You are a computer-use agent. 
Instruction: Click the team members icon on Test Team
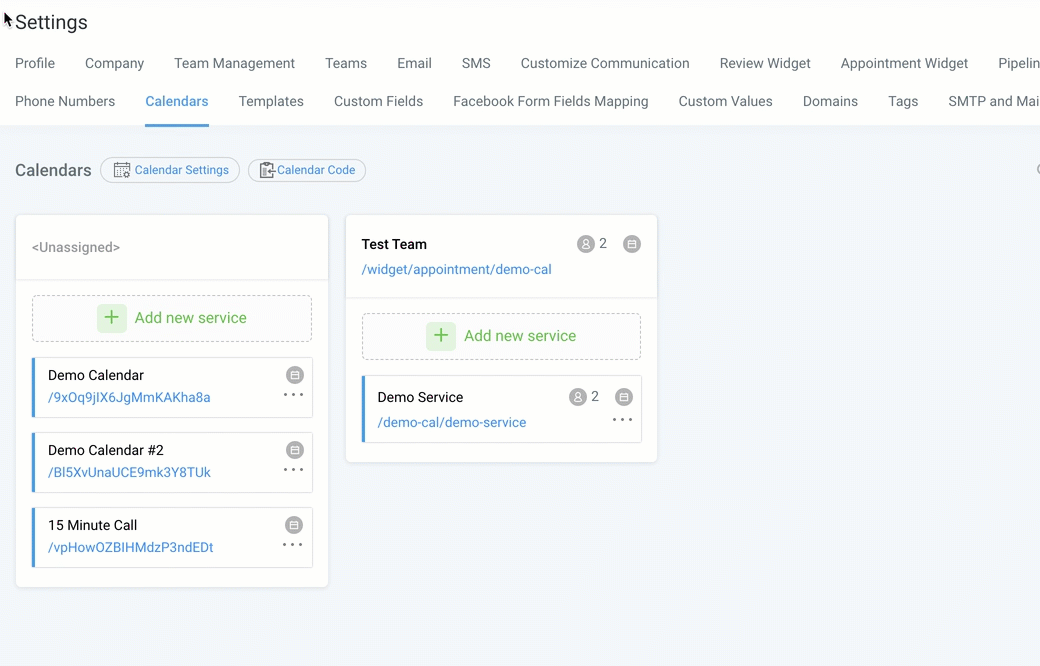click(x=586, y=244)
